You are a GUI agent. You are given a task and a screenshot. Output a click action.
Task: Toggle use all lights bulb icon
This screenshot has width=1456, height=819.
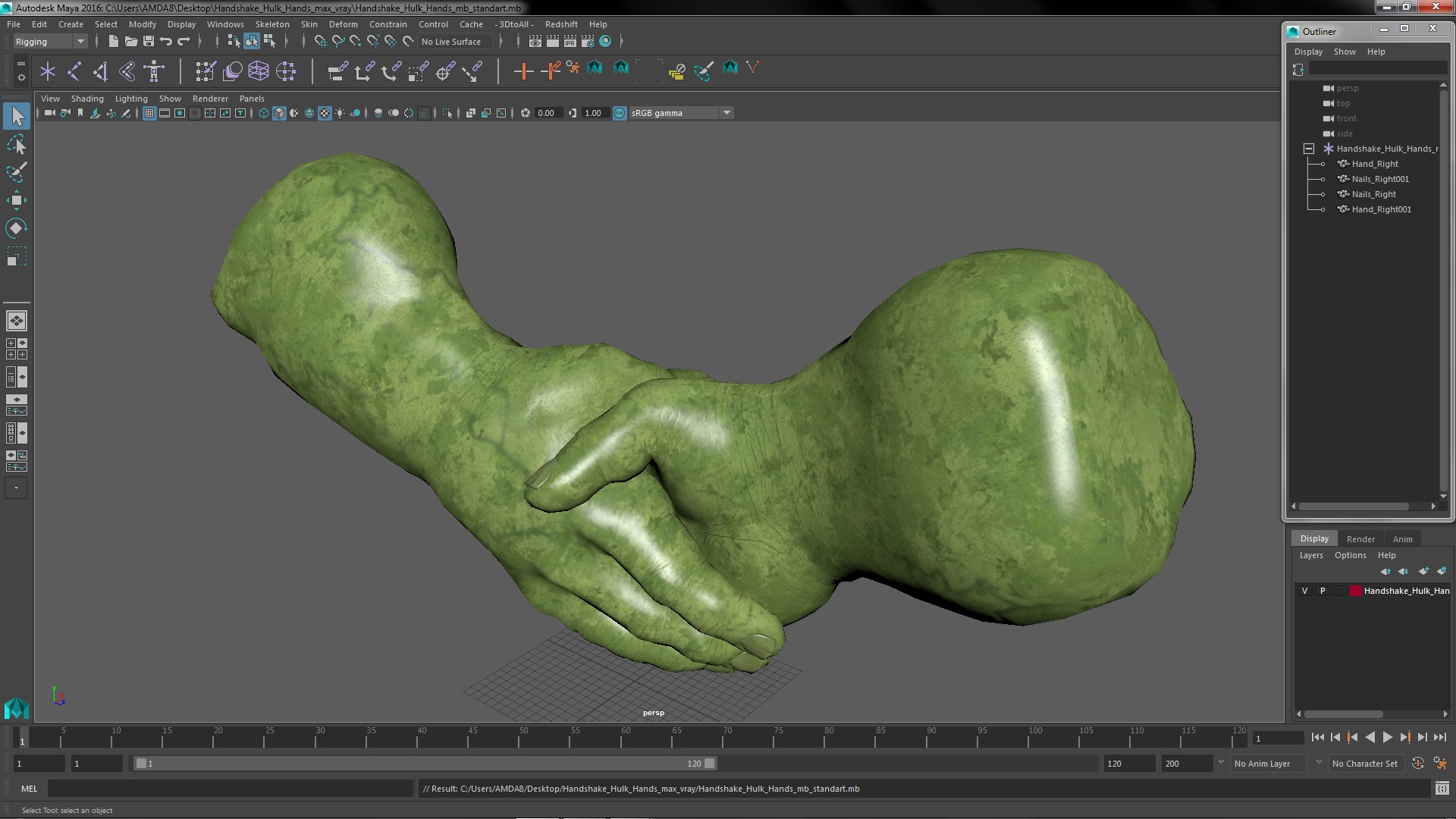pos(340,113)
